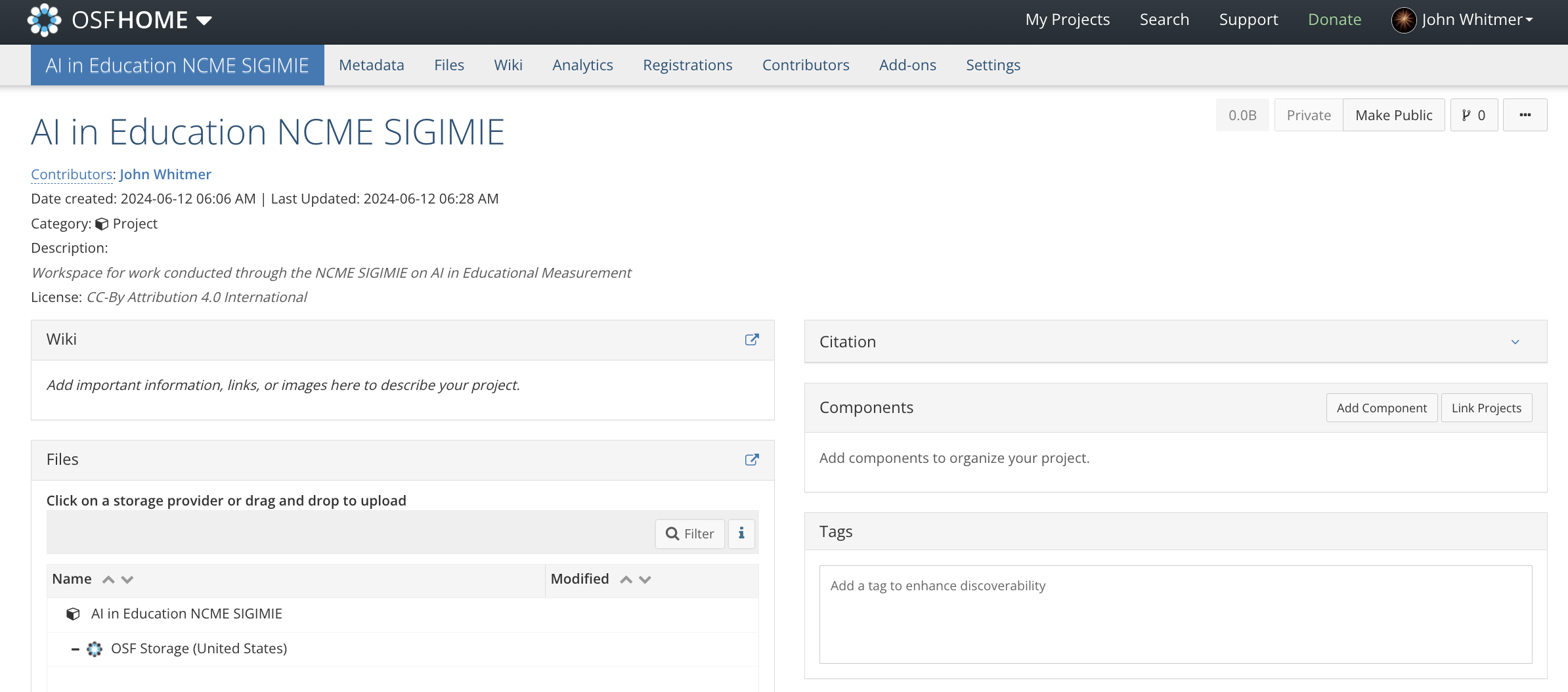Open the Contributors tab
1568x692 pixels.
pos(805,65)
